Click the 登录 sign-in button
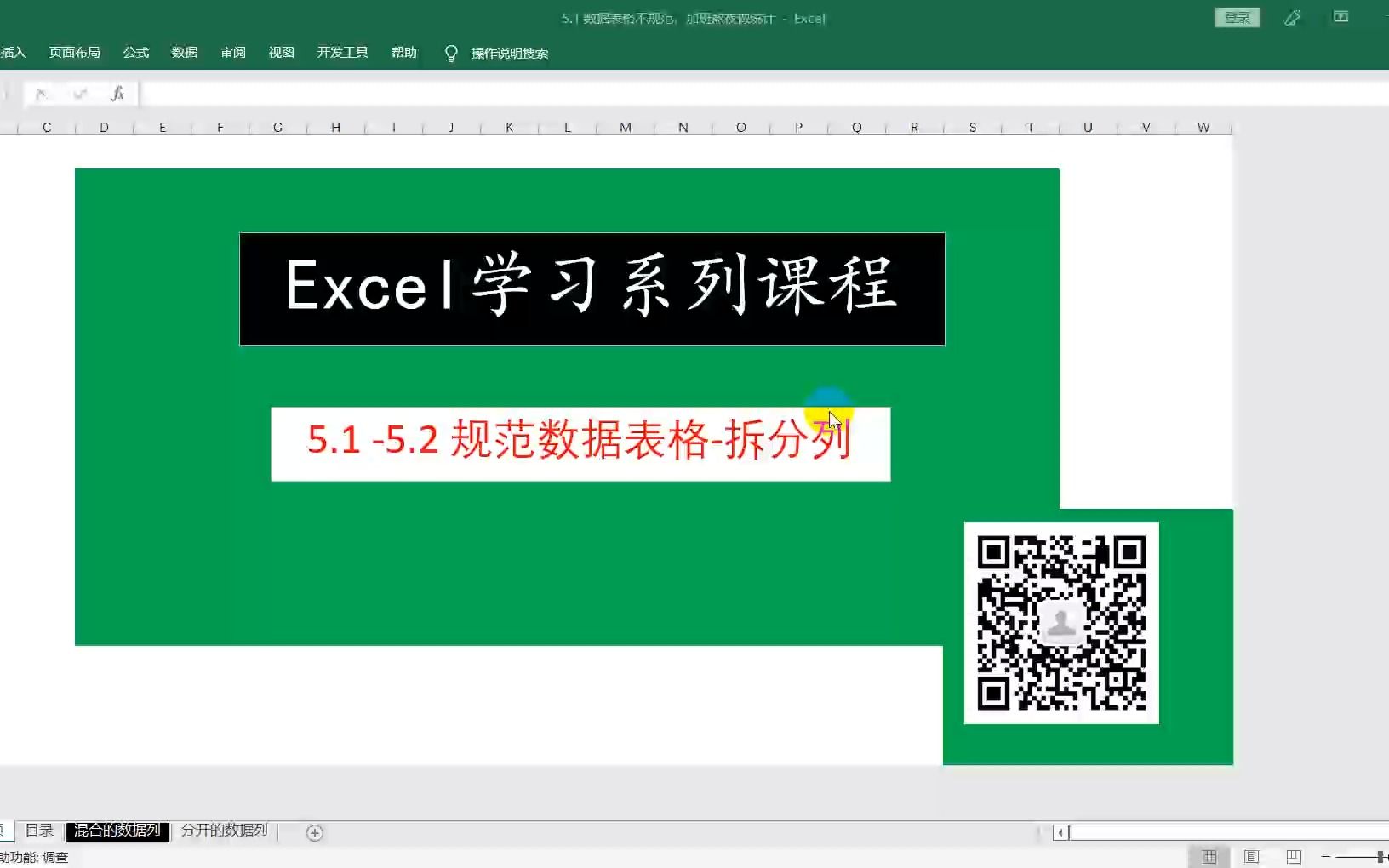Viewport: 1389px width, 868px height. pos(1237,17)
